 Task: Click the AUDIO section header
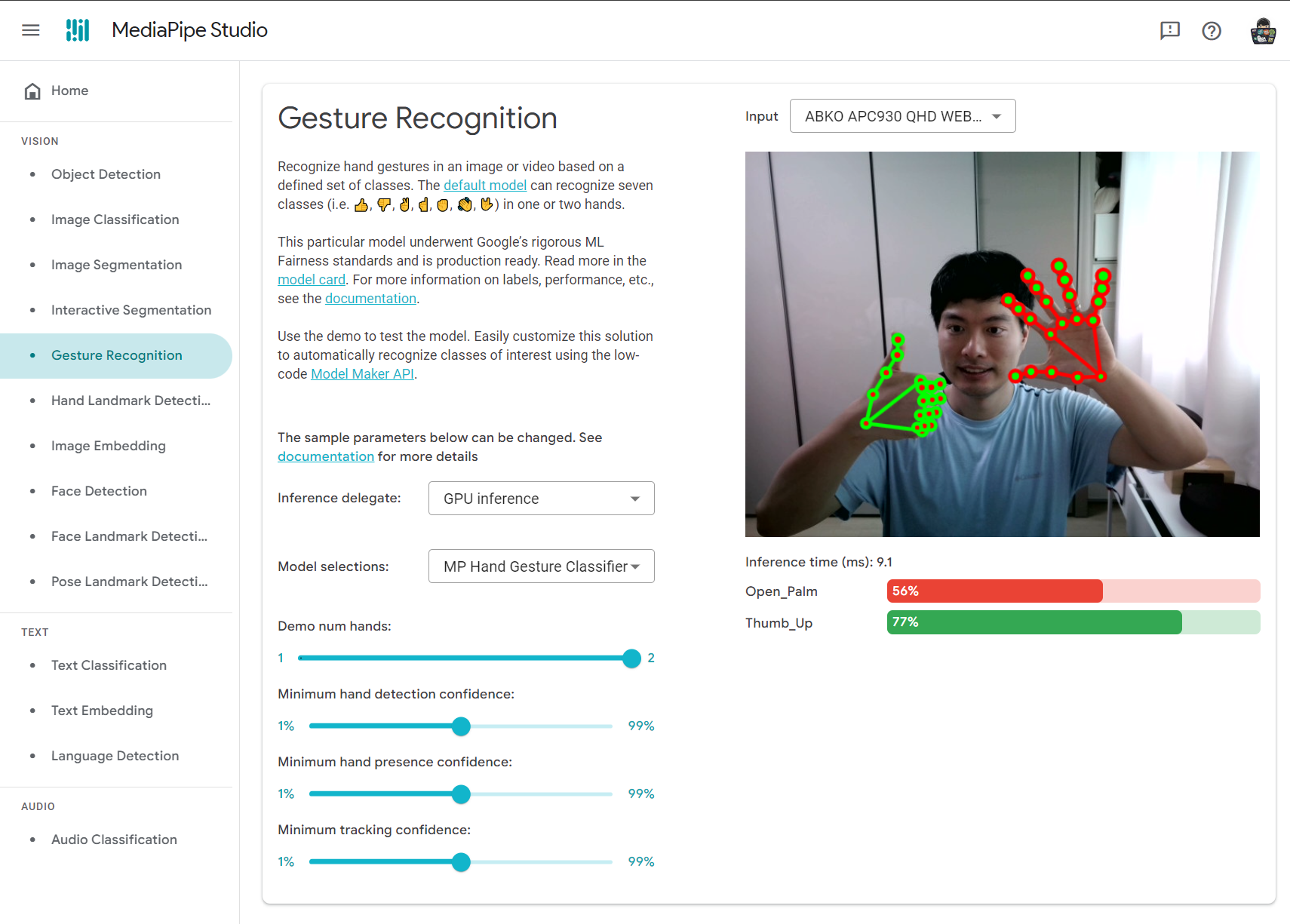pos(38,806)
